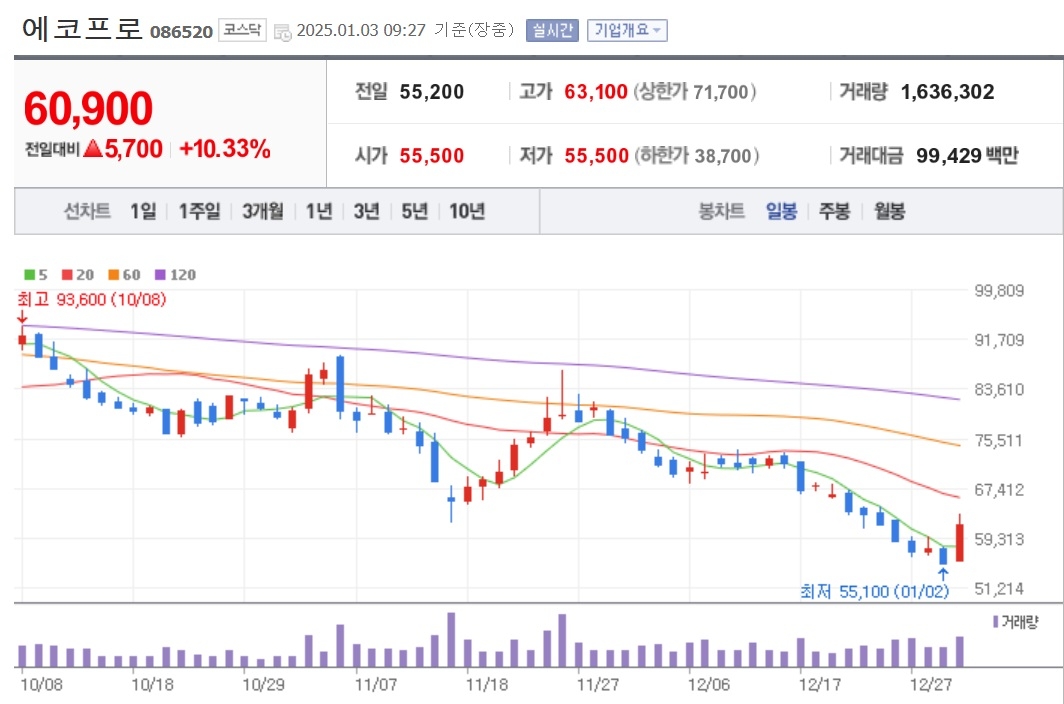
Task: Select the 1일 line chart period
Action: pos(143,211)
